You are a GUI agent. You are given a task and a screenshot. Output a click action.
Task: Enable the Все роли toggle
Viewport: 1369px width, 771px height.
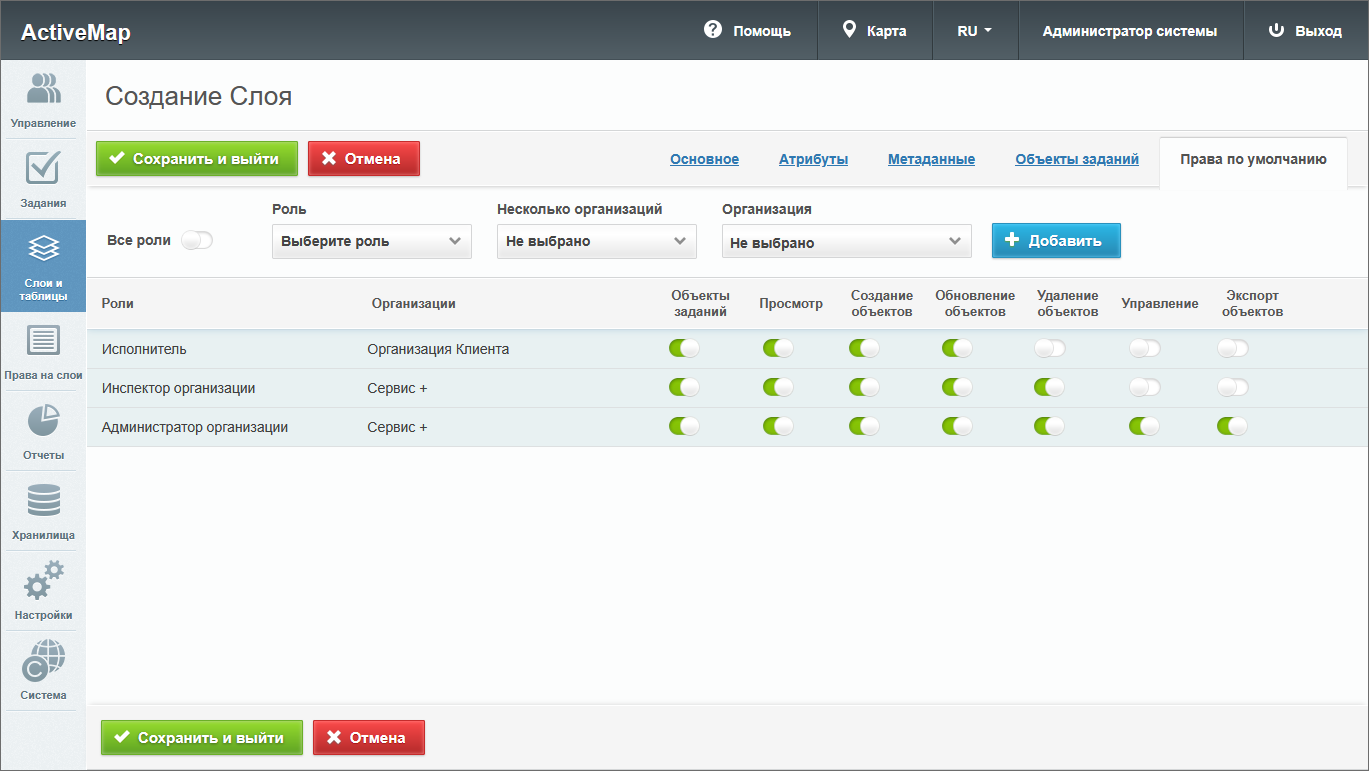point(197,240)
